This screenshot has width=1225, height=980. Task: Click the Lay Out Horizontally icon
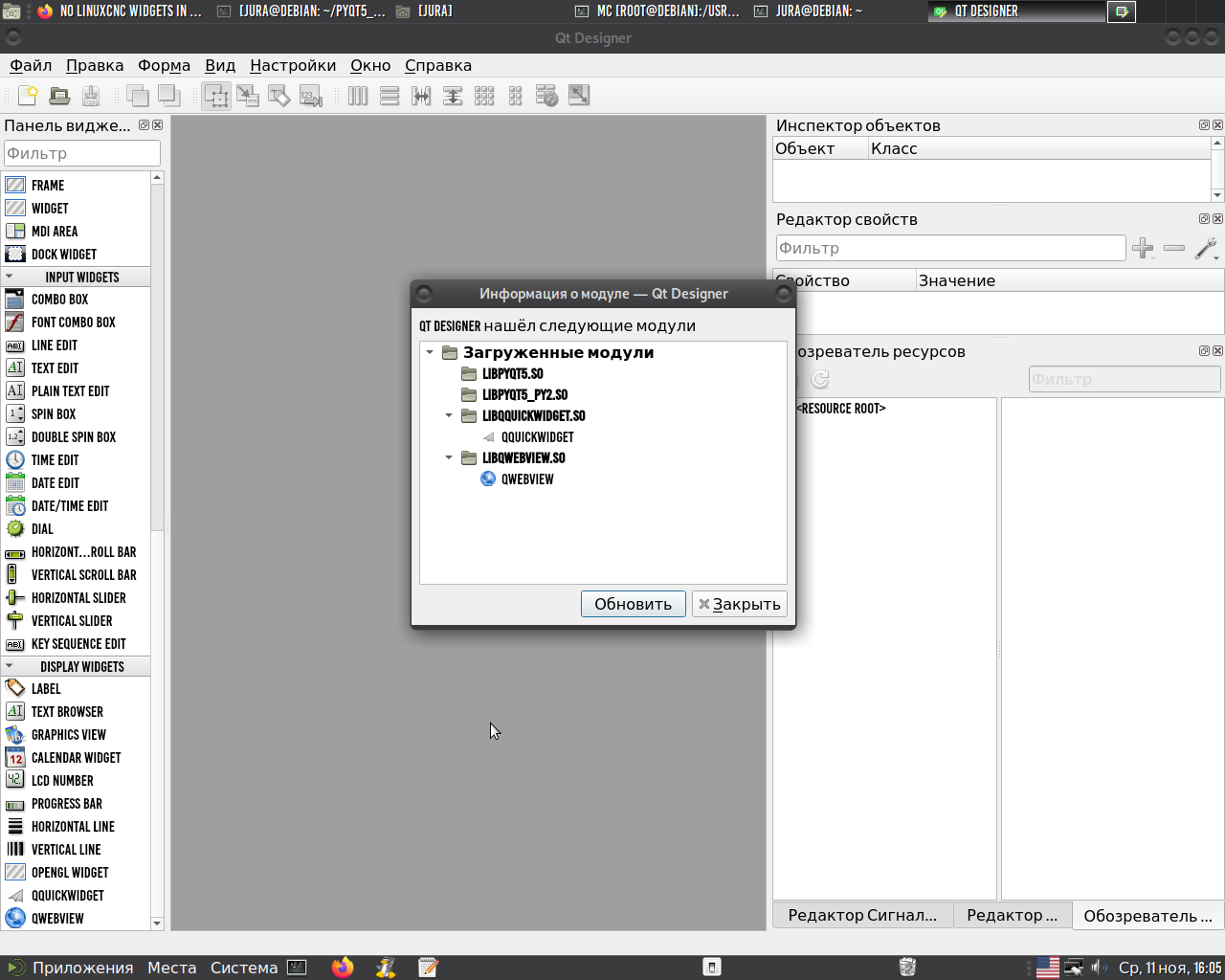[358, 96]
